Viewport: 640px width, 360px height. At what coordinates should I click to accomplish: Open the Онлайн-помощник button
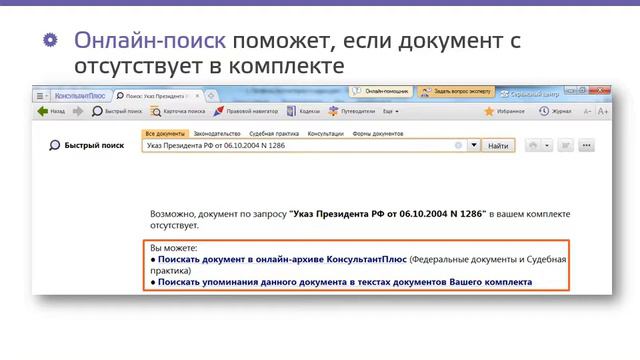381,91
